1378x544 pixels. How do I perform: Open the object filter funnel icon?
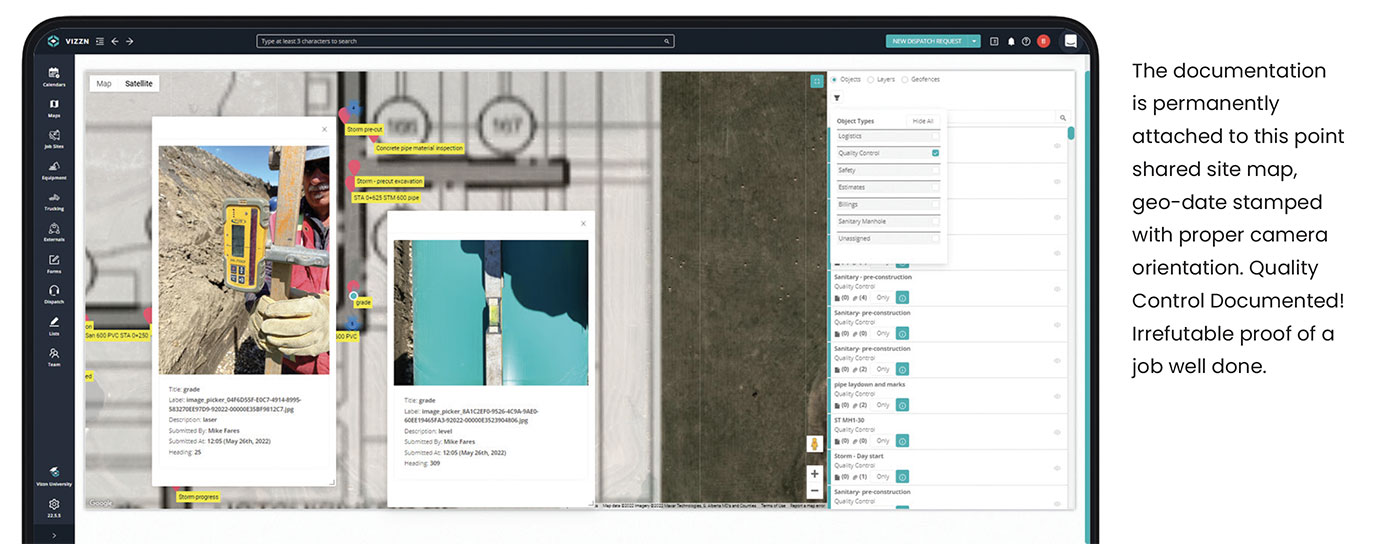pos(837,98)
